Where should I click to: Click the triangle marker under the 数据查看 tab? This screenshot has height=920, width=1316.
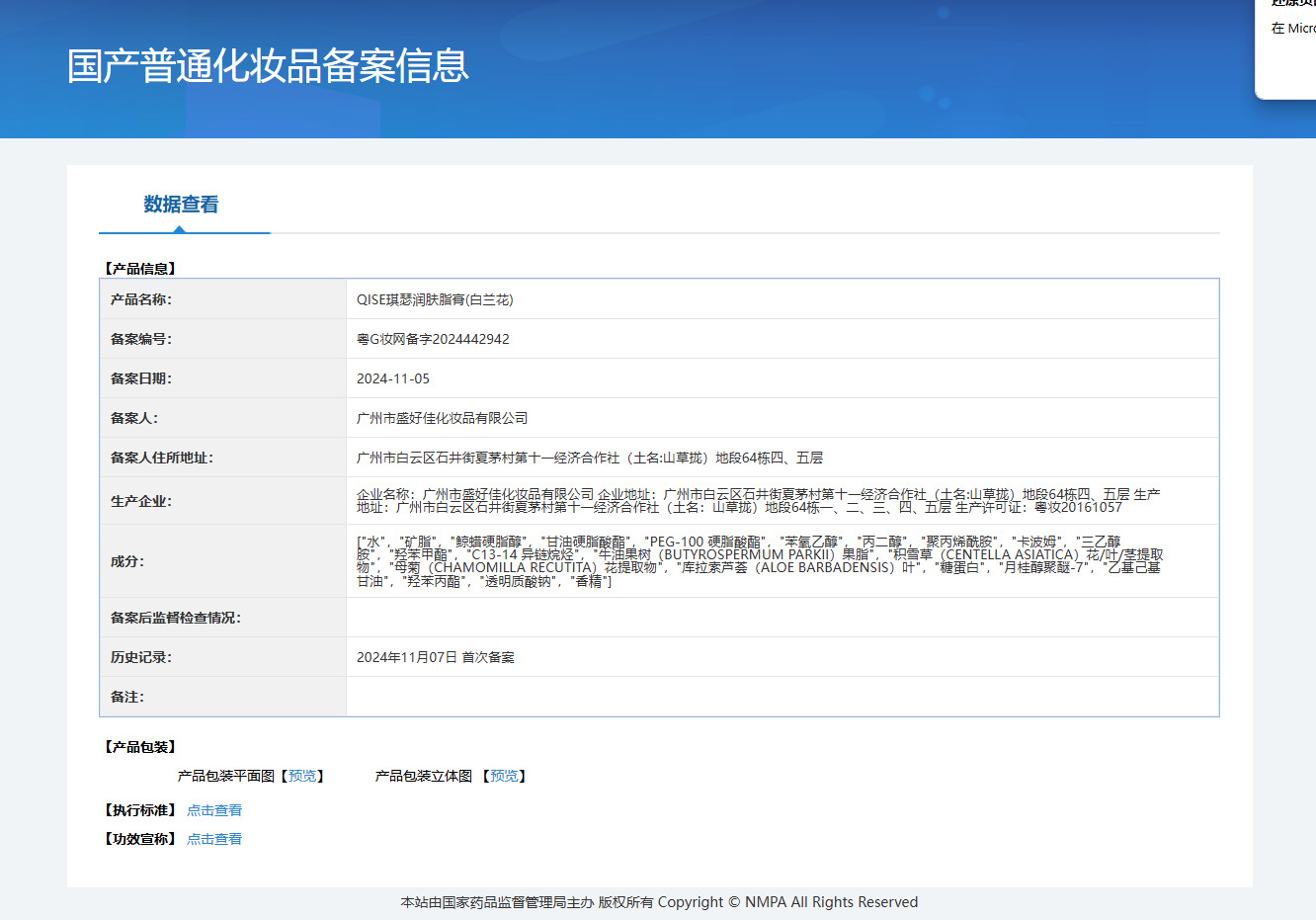pos(179,229)
